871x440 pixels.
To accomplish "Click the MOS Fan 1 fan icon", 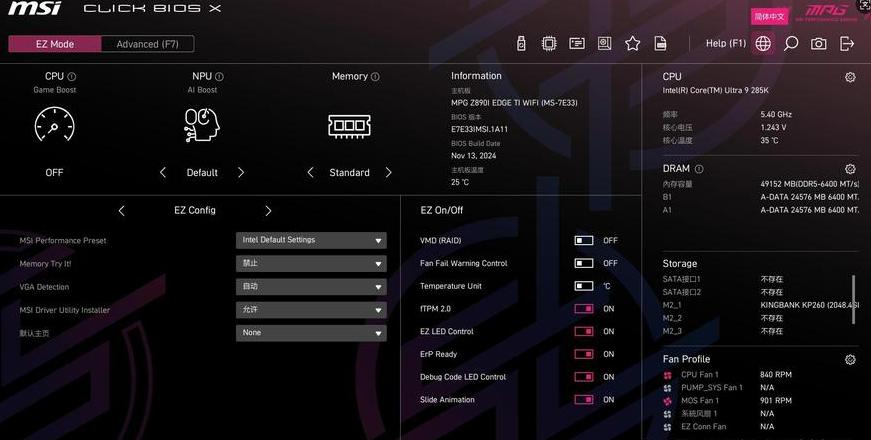I will click(x=668, y=401).
